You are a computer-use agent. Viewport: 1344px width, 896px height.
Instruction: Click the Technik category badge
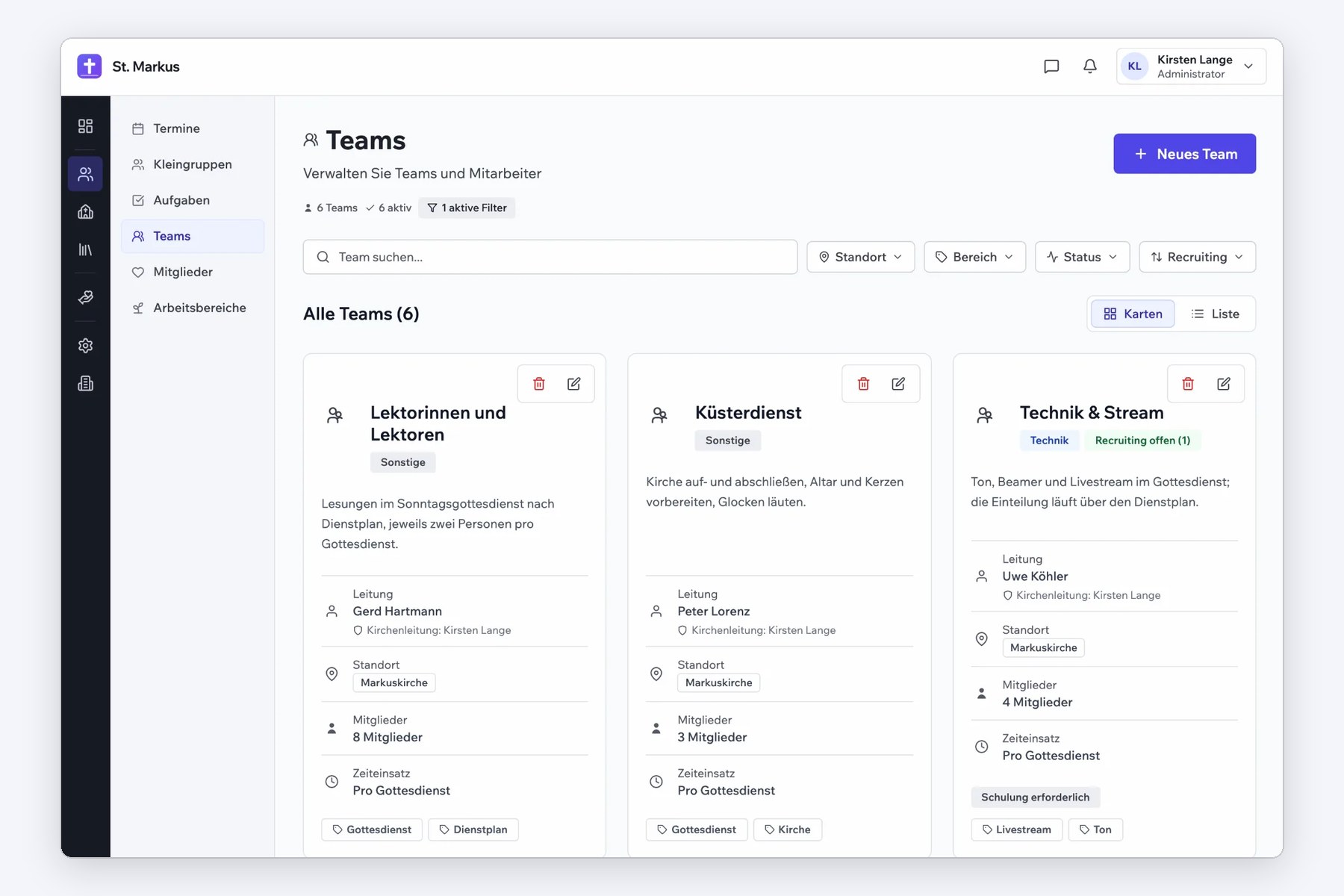(x=1049, y=441)
